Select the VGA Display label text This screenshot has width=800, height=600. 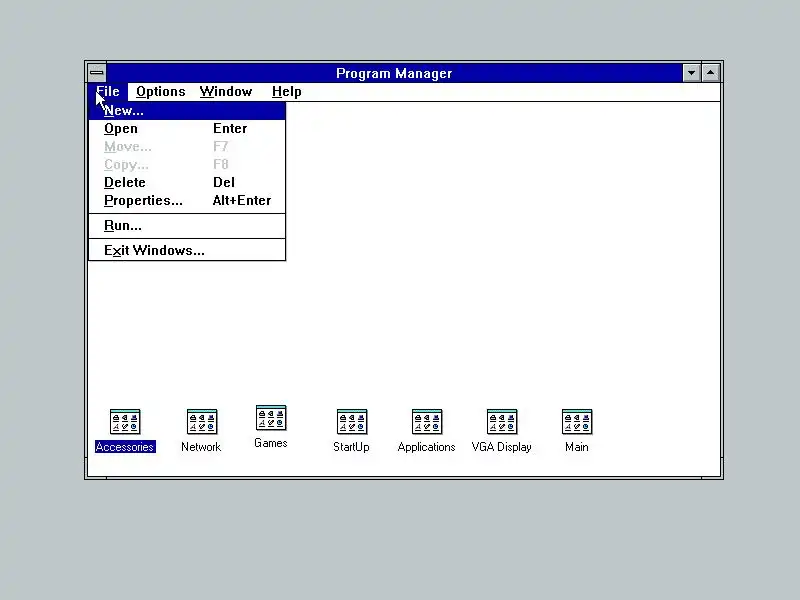click(502, 447)
